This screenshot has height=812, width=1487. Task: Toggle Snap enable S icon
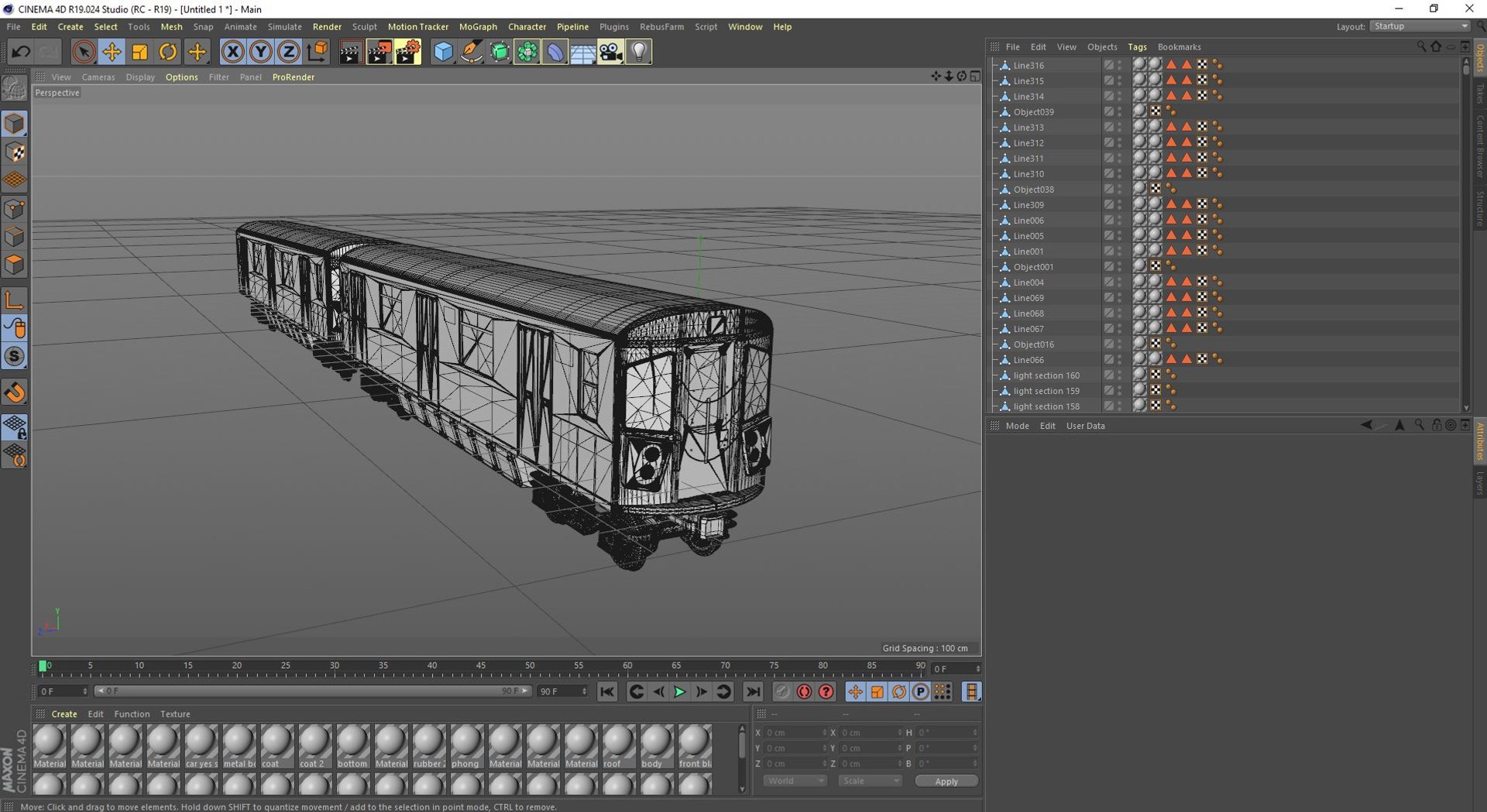click(x=15, y=357)
